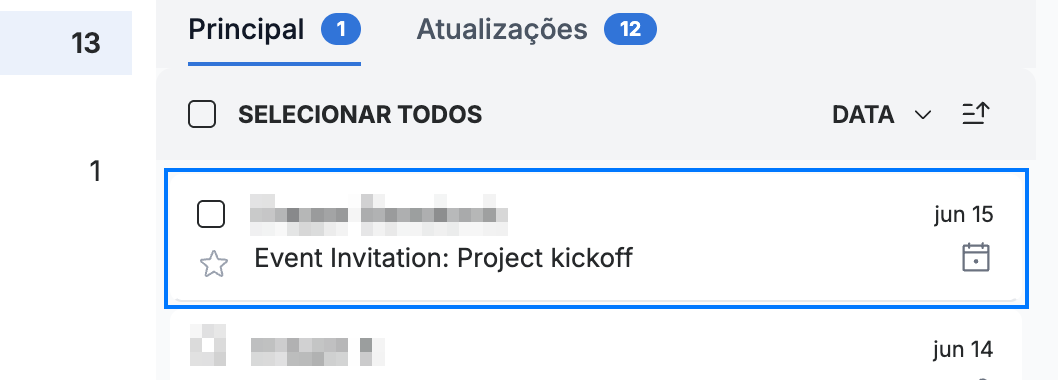Select the highlighted sidebar folder showing 13

tap(66, 43)
